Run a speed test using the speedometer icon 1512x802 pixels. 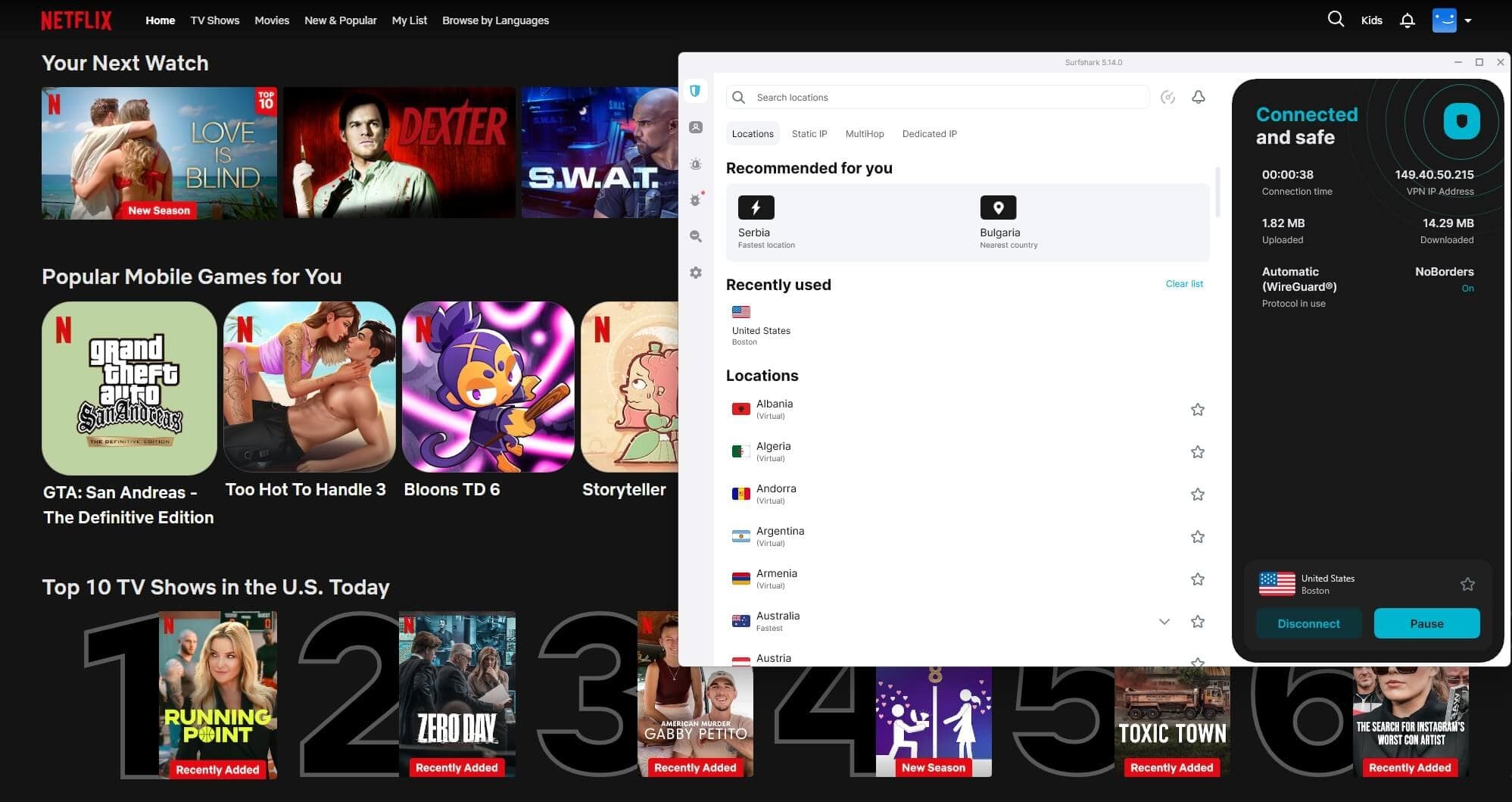tap(1168, 97)
